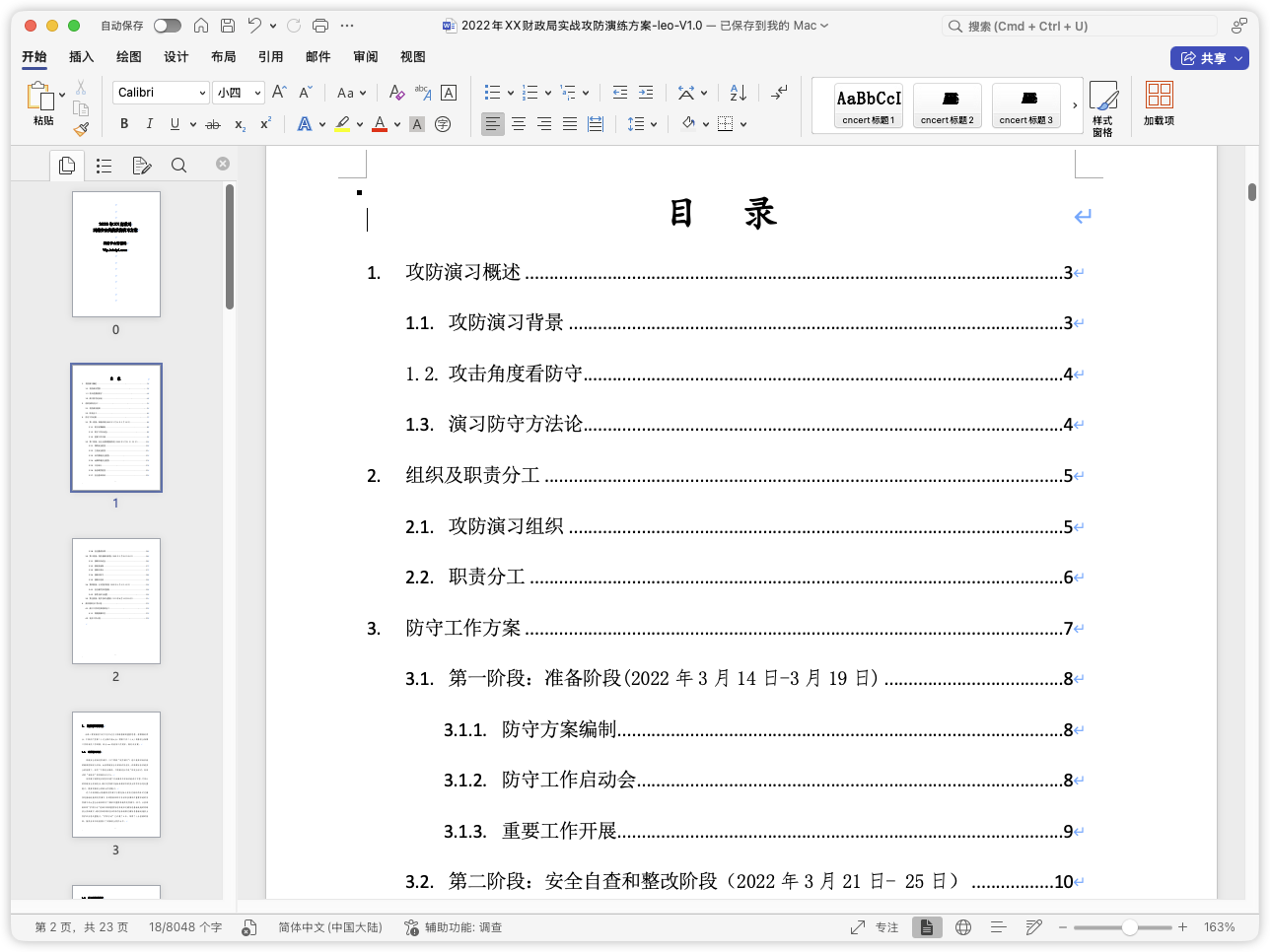Switch to the 插入 ribbon tab

(81, 57)
